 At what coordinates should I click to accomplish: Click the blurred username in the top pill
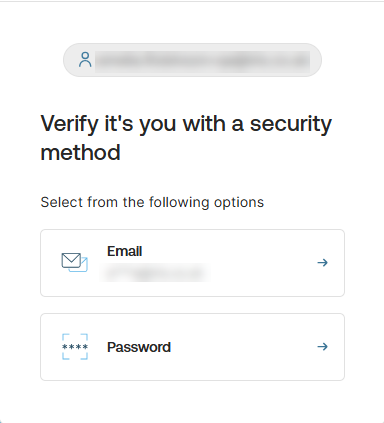pyautogui.click(x=202, y=61)
